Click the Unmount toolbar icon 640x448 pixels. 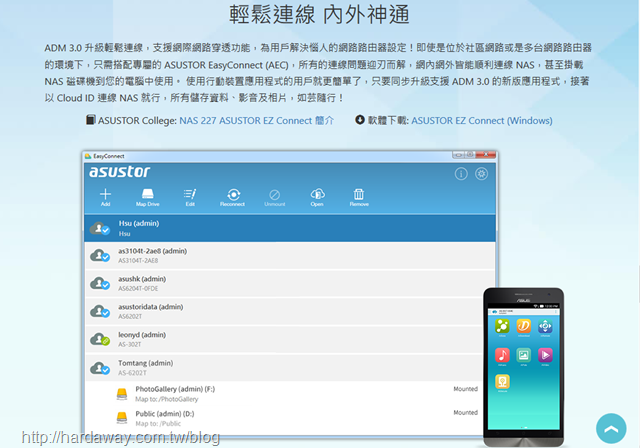pyautogui.click(x=275, y=197)
